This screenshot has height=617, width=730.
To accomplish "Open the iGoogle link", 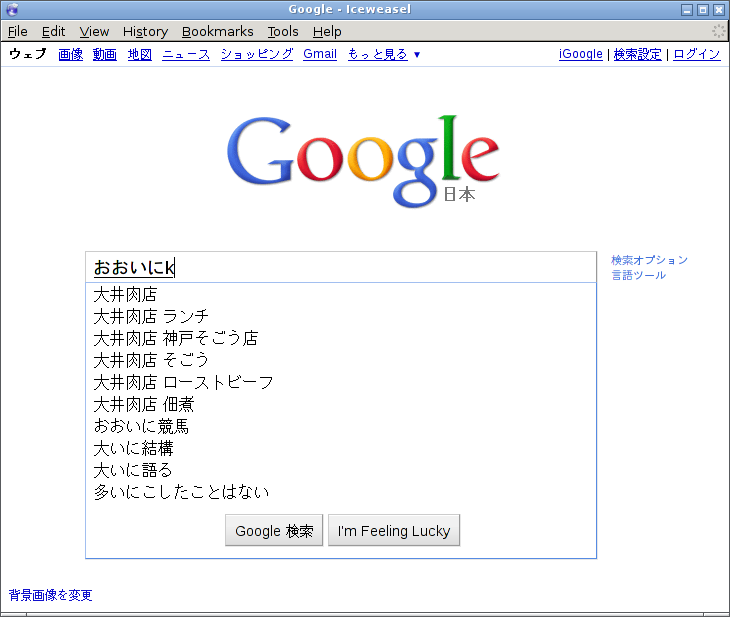I will pyautogui.click(x=581, y=54).
